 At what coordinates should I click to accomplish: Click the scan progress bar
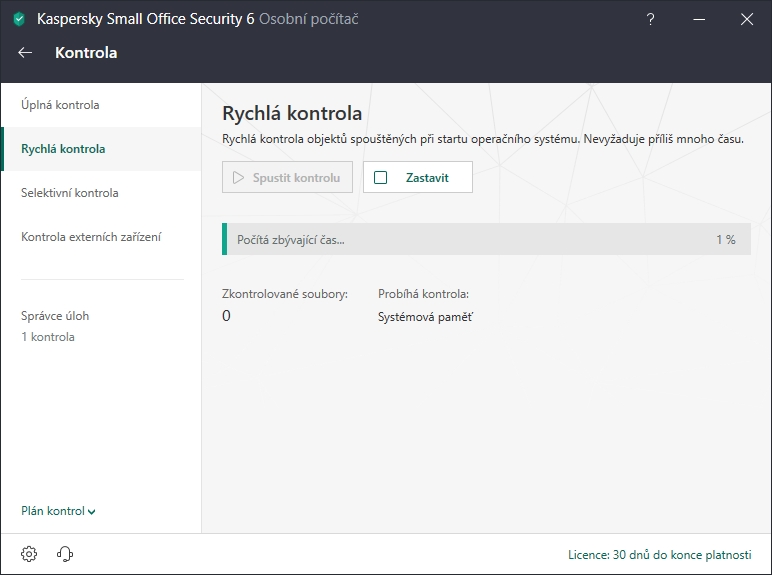[x=486, y=240]
